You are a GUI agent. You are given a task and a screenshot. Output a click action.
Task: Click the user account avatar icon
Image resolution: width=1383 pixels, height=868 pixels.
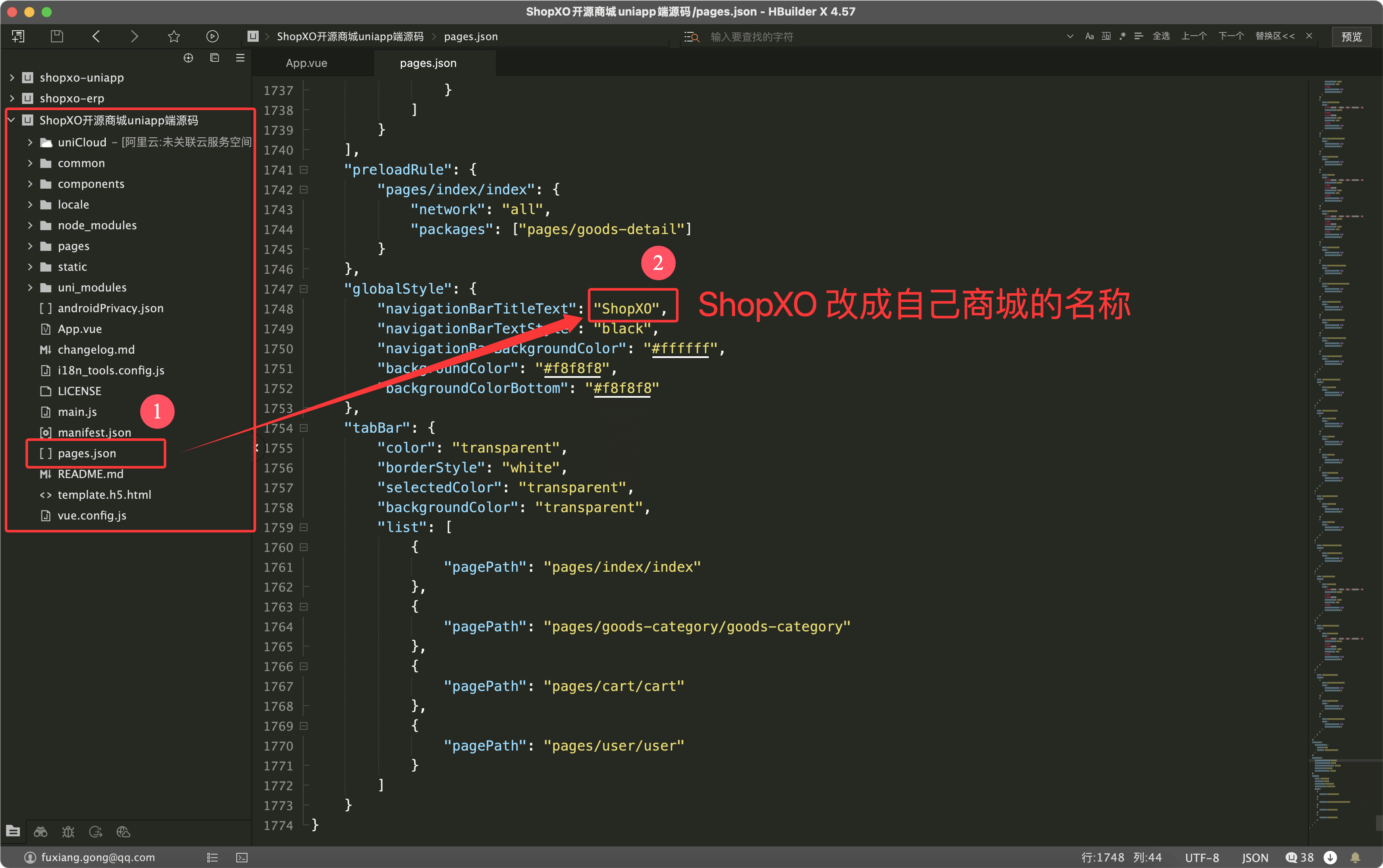(x=30, y=858)
